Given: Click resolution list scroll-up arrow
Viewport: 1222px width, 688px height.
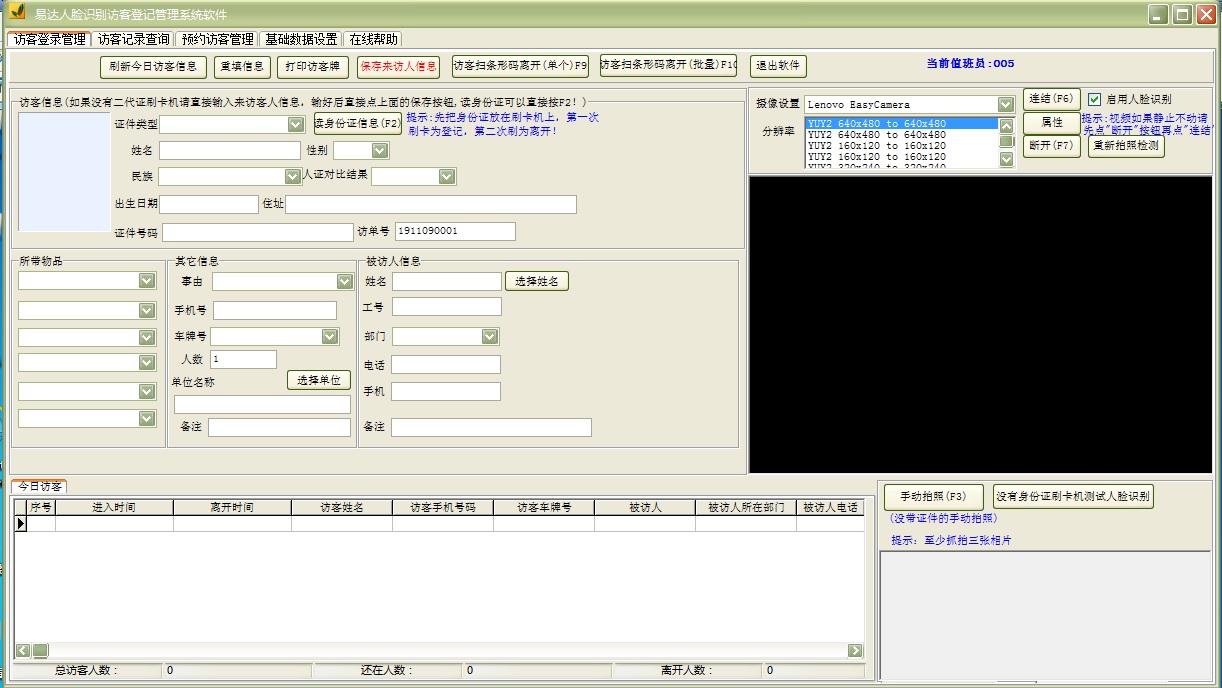Looking at the screenshot, I should click(x=1007, y=125).
